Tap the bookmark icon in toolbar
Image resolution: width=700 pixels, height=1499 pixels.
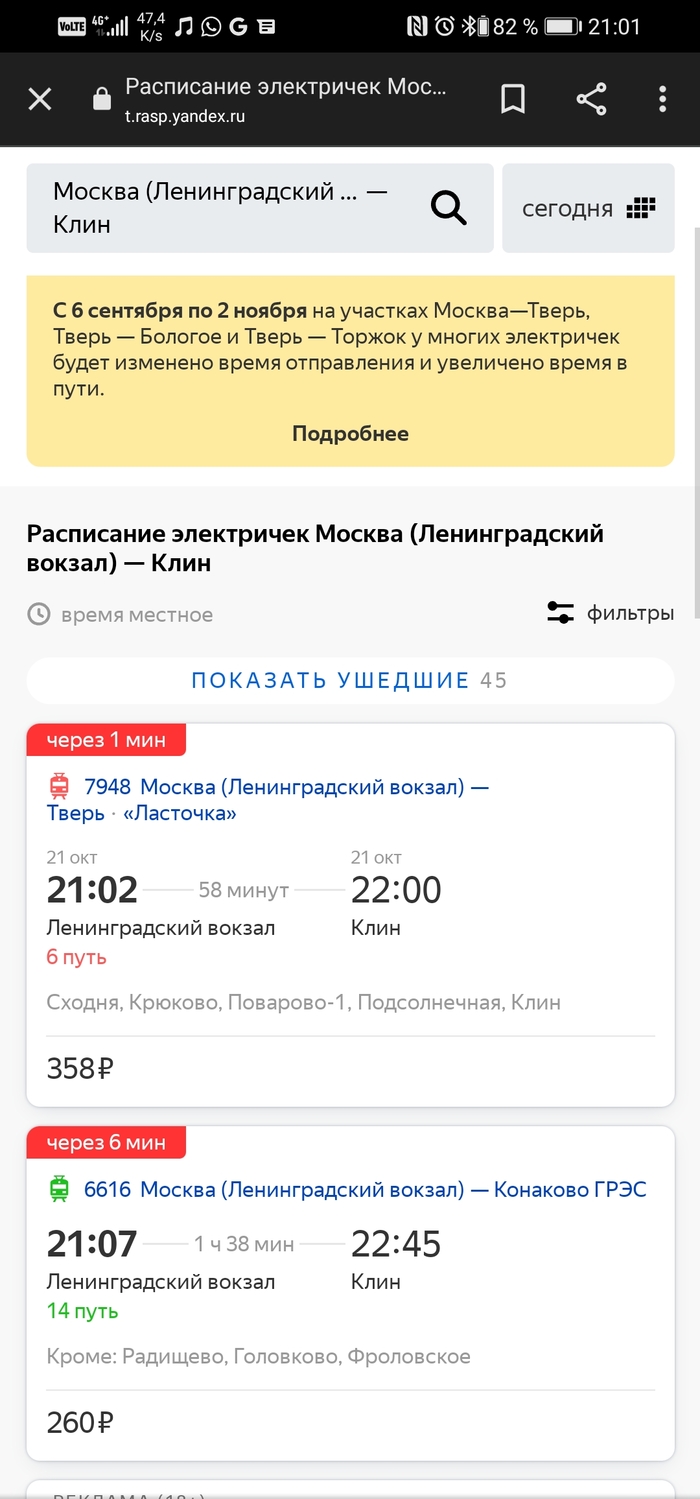(x=513, y=99)
